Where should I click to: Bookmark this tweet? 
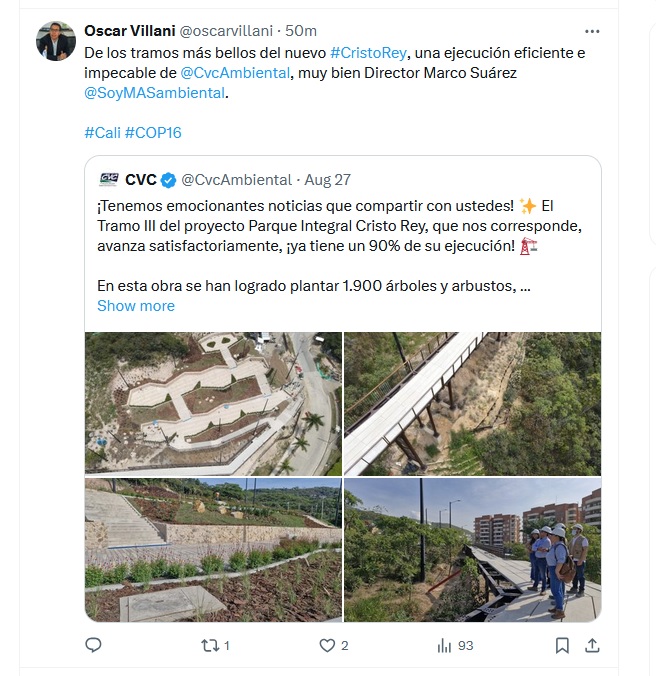(562, 645)
